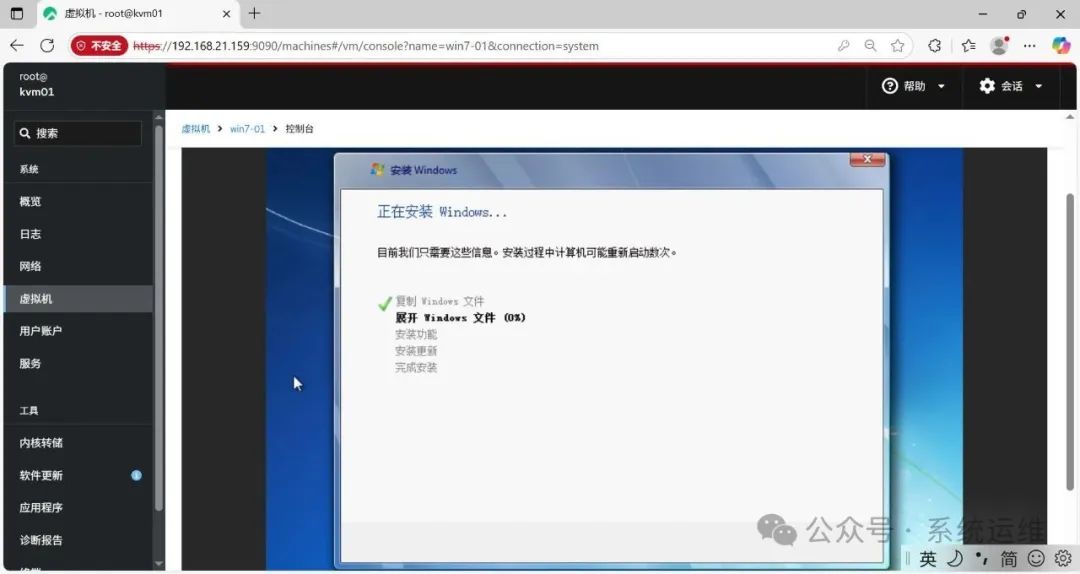Click the address bar URL
The height and width of the screenshot is (574, 1080).
(366, 46)
